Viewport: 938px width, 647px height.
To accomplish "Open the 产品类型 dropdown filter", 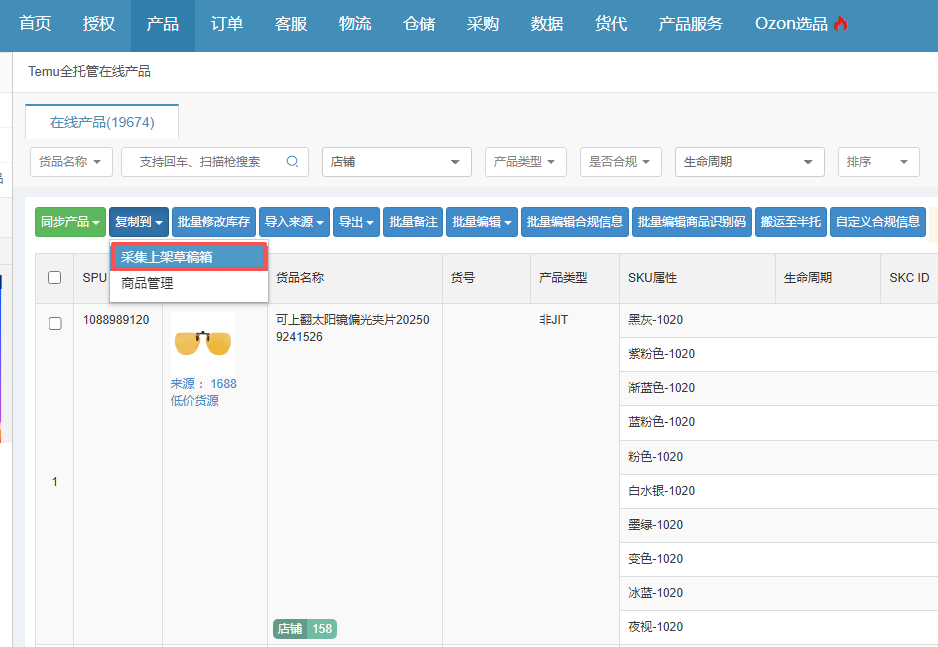I will 526,162.
